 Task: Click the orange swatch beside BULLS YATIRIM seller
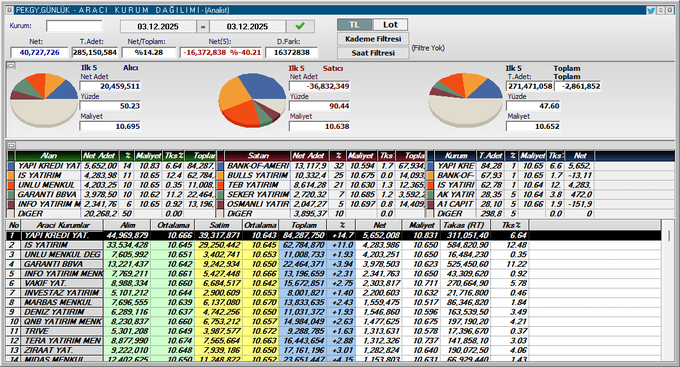point(220,175)
